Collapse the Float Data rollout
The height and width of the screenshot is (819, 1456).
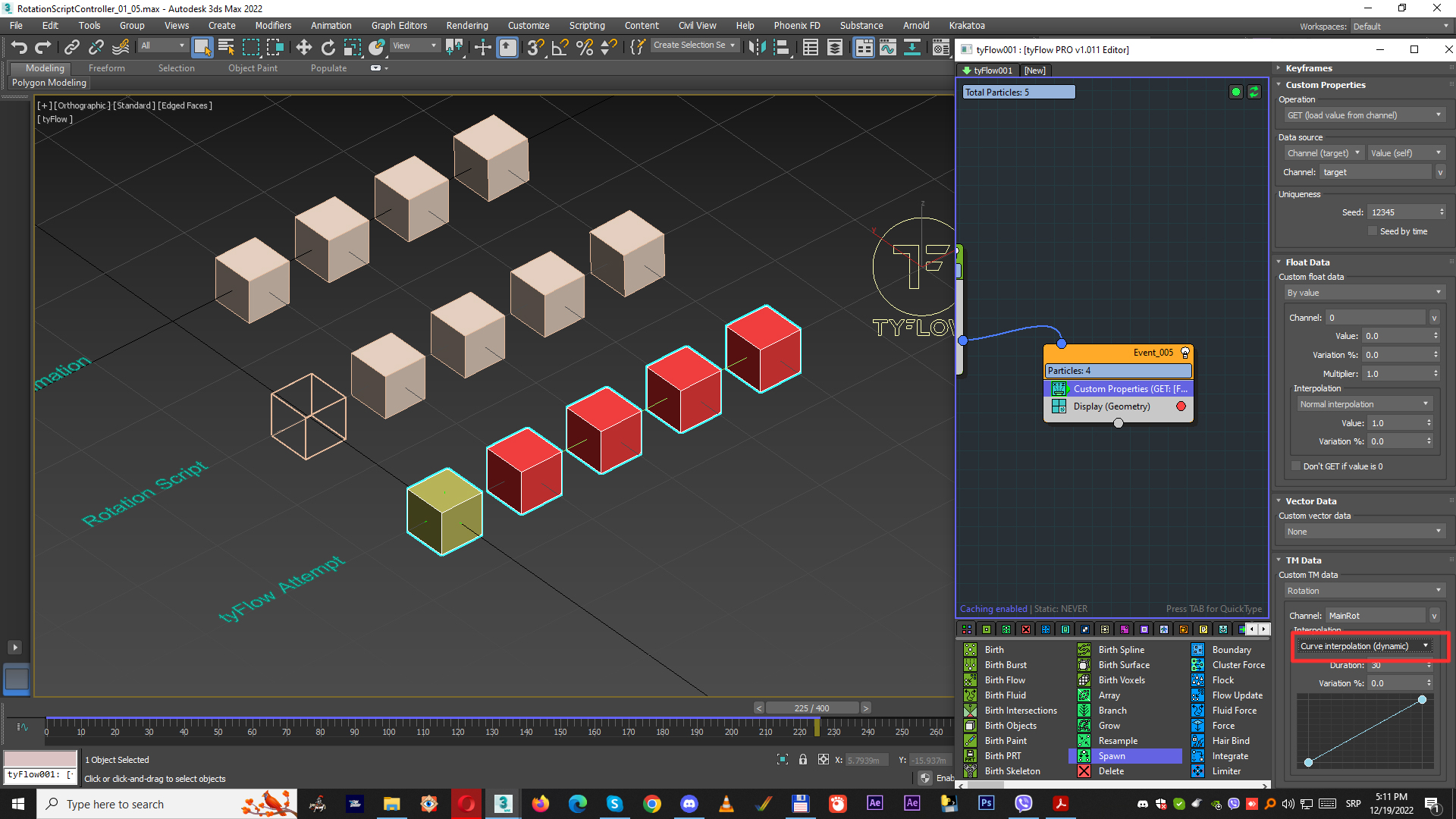click(x=1307, y=262)
